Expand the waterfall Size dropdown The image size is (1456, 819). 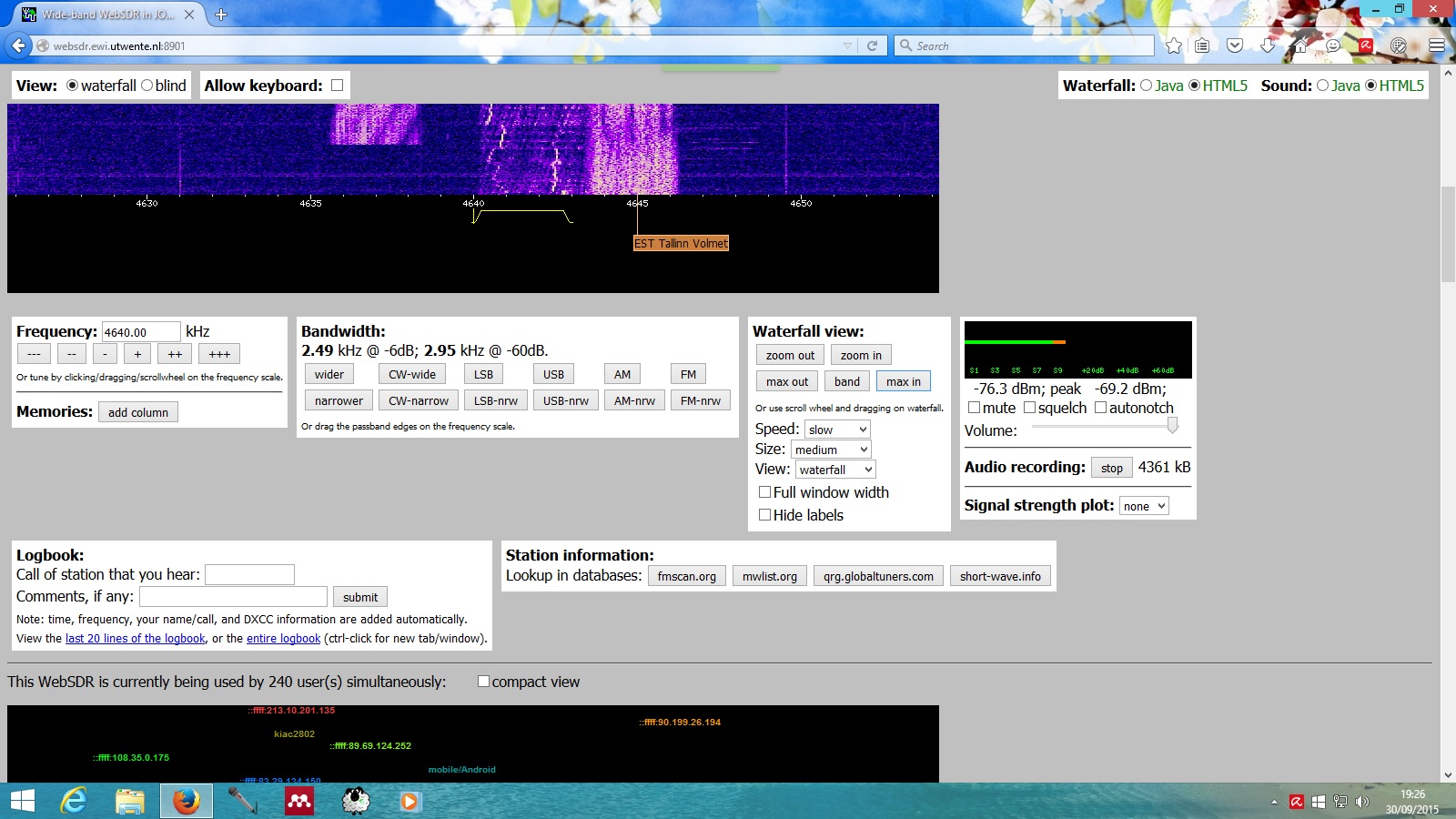(832, 450)
